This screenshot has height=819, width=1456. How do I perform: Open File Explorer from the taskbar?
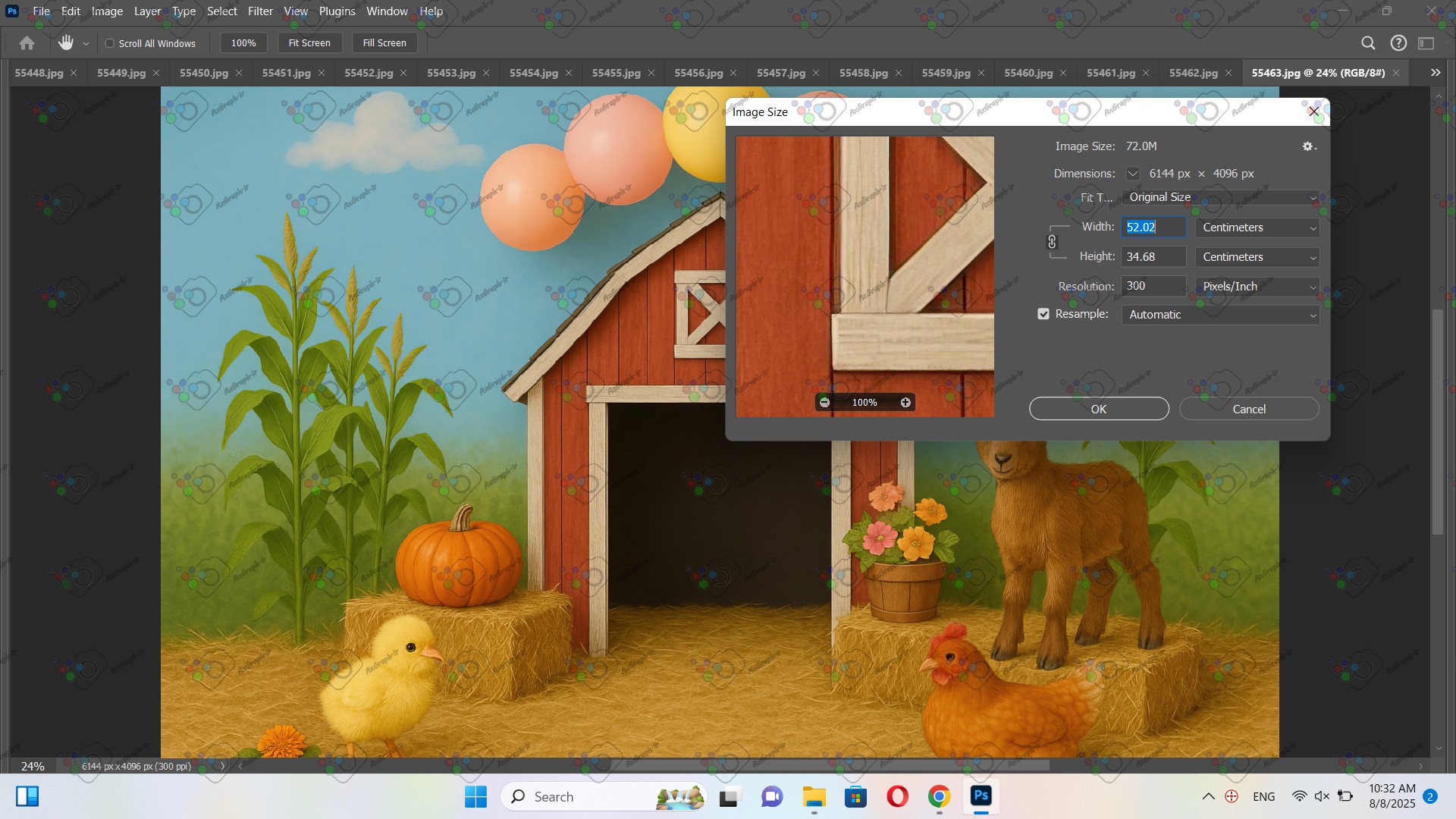point(814,797)
